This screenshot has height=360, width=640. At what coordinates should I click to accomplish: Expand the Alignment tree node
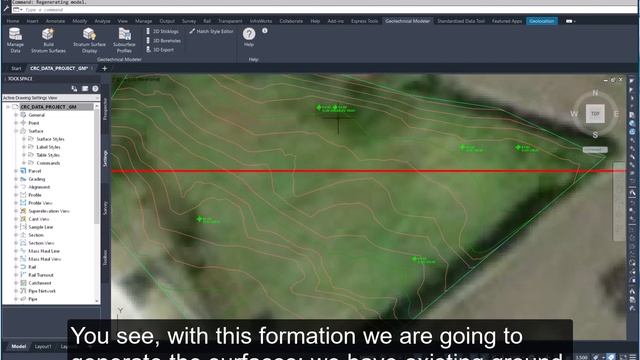point(16,187)
